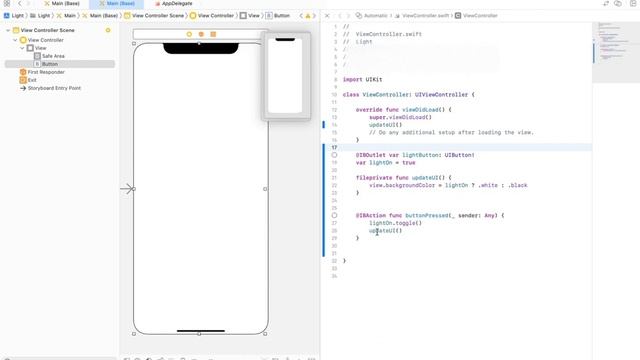Click 'class ViewController: UIViewController' line
This screenshot has width=640, height=360.
(409, 94)
